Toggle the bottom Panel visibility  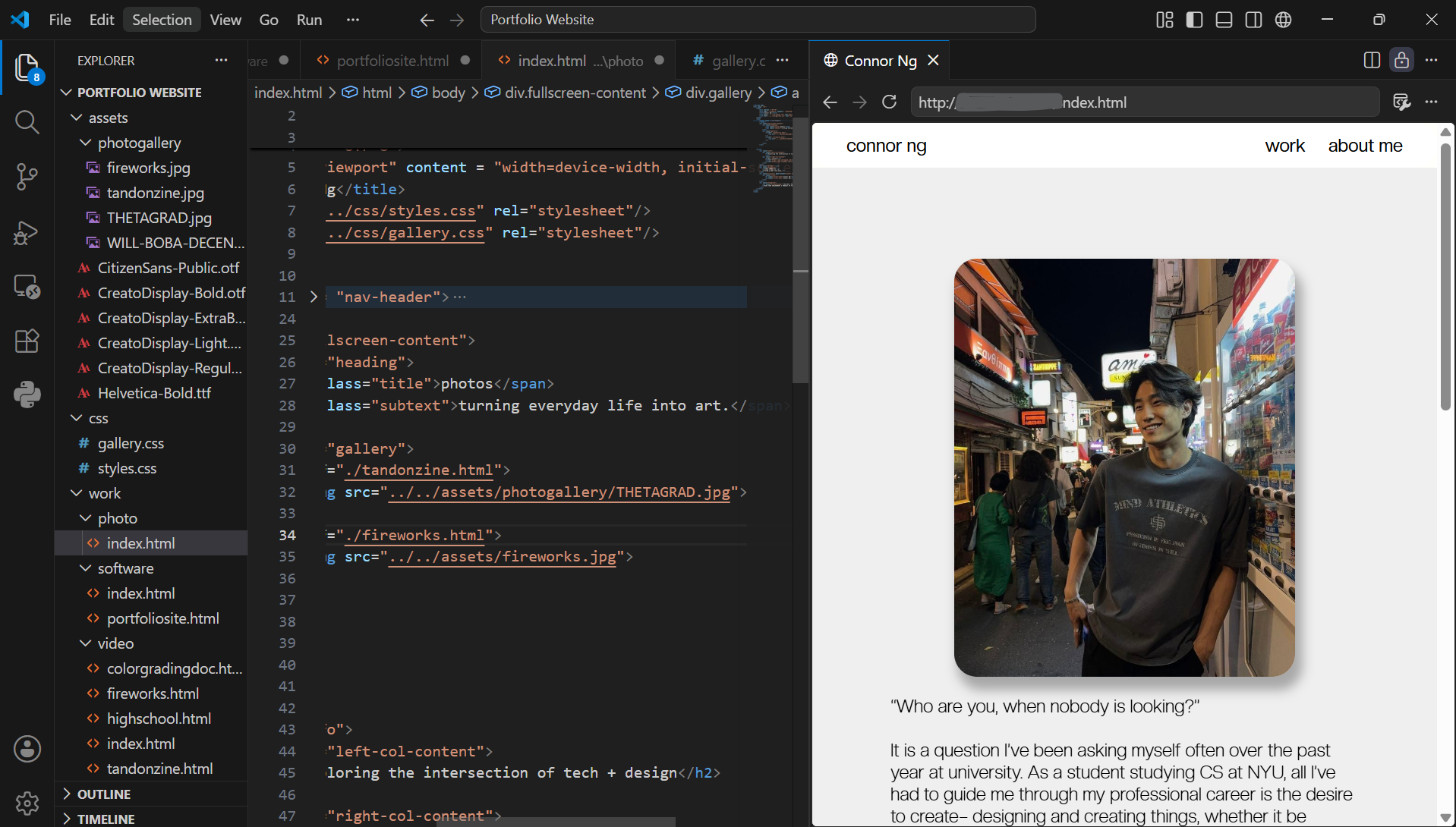1224,20
